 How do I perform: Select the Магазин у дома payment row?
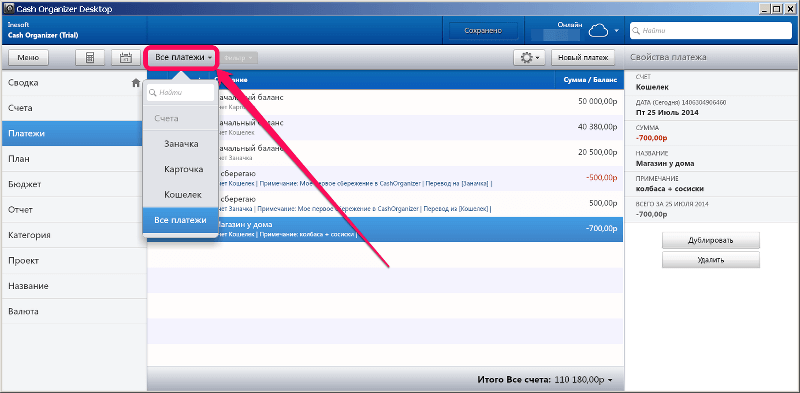[385, 229]
